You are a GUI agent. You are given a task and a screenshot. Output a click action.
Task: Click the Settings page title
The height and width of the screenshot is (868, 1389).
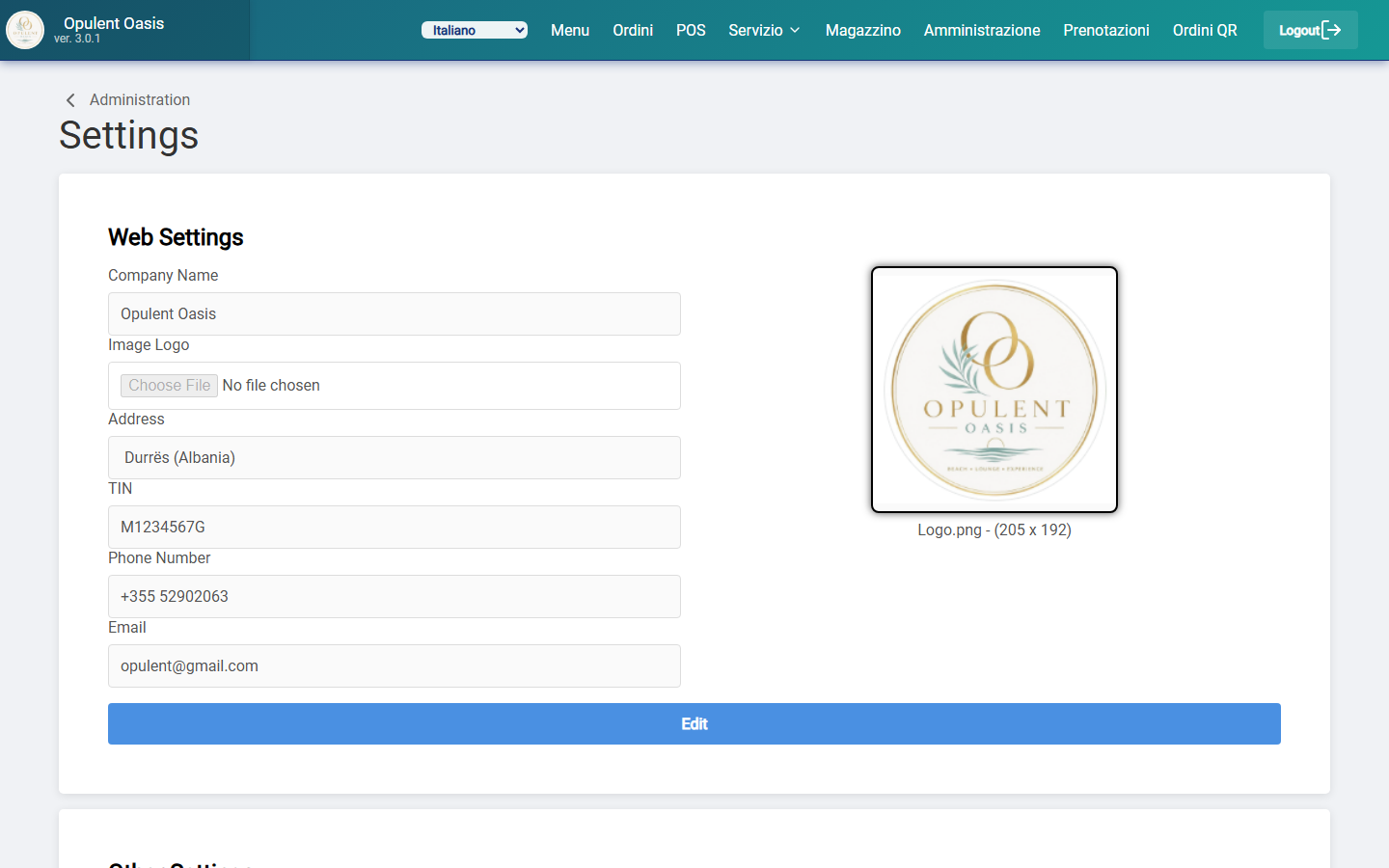(129, 135)
